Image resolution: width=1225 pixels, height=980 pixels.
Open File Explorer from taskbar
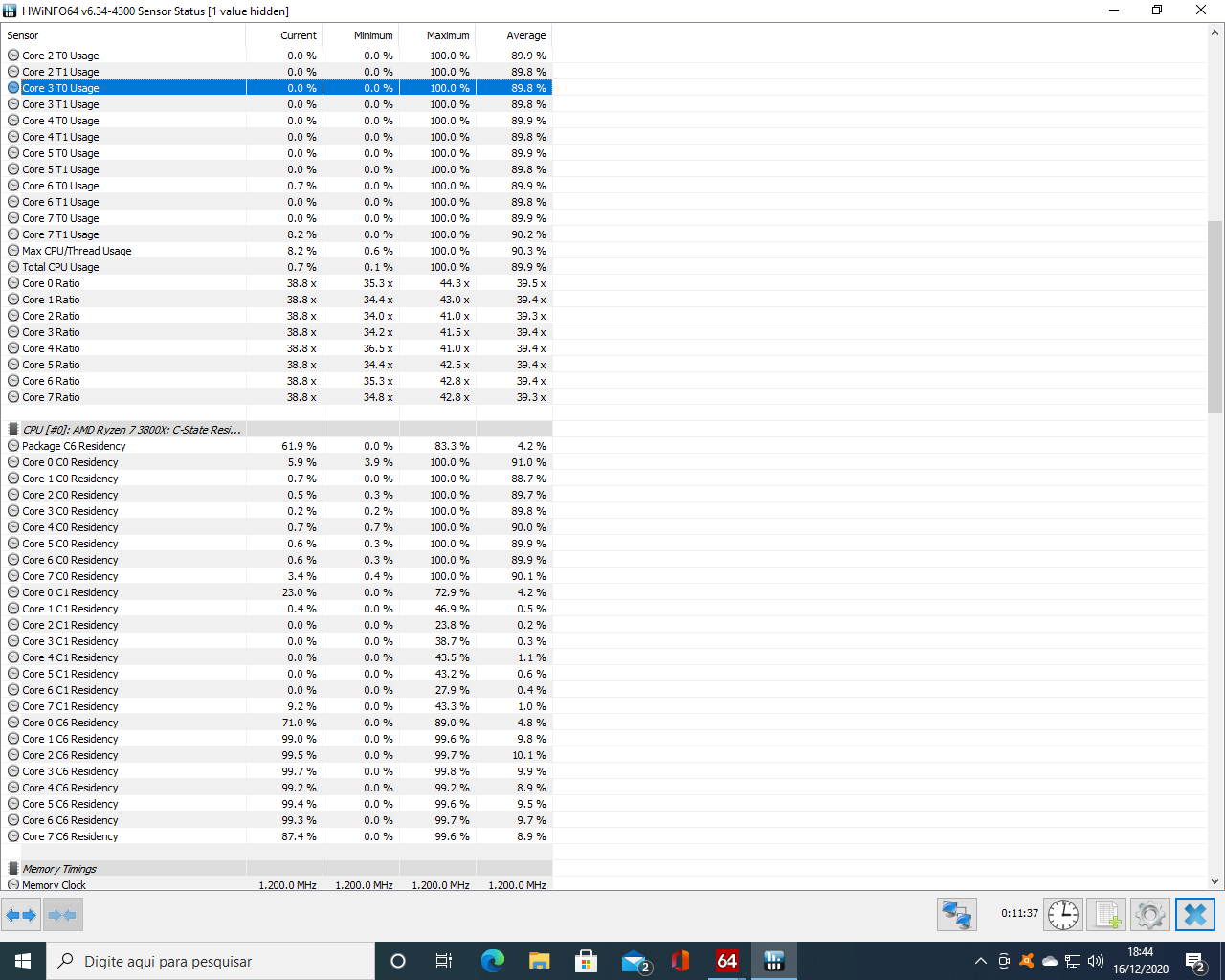point(539,961)
